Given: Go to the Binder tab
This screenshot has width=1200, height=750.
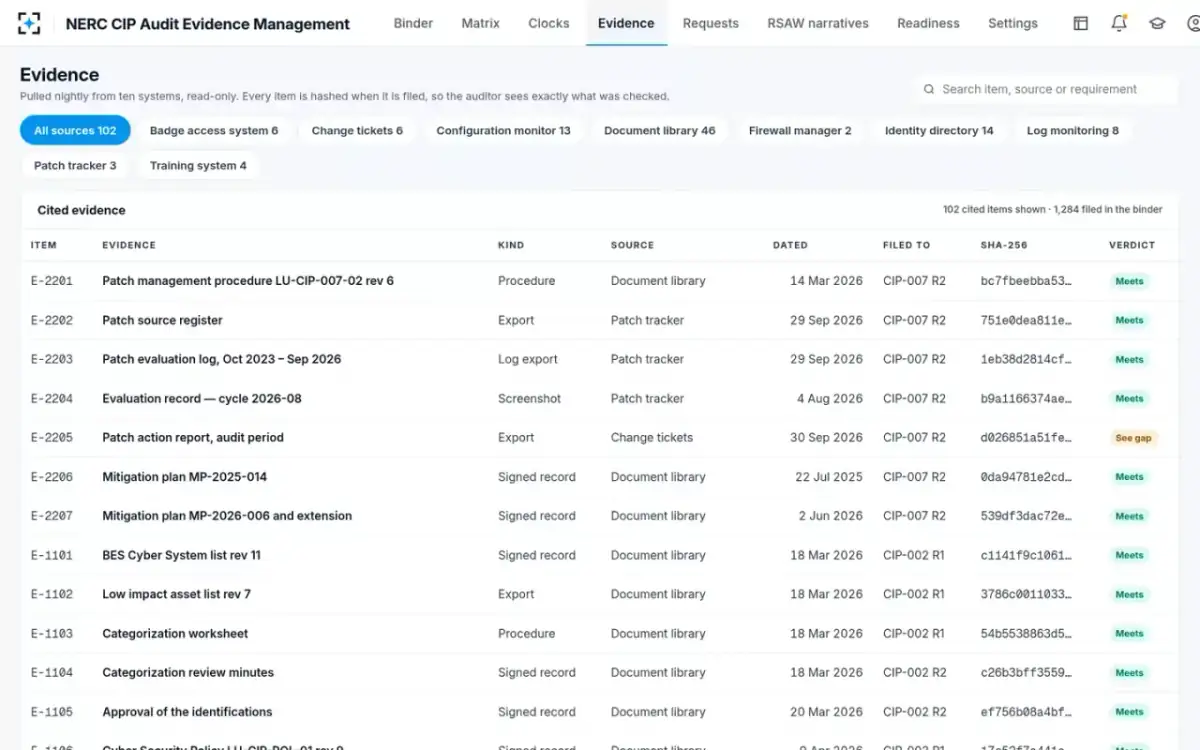Looking at the screenshot, I should pos(413,23).
